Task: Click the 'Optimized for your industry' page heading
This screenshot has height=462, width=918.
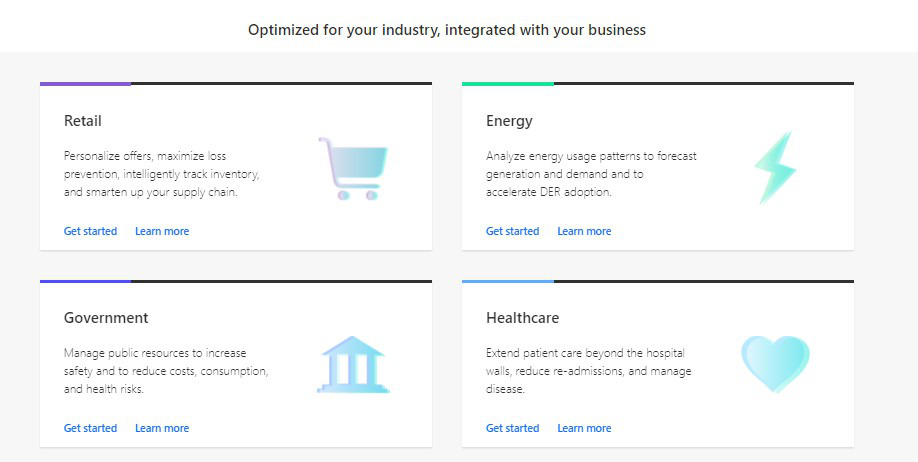Action: (x=447, y=30)
